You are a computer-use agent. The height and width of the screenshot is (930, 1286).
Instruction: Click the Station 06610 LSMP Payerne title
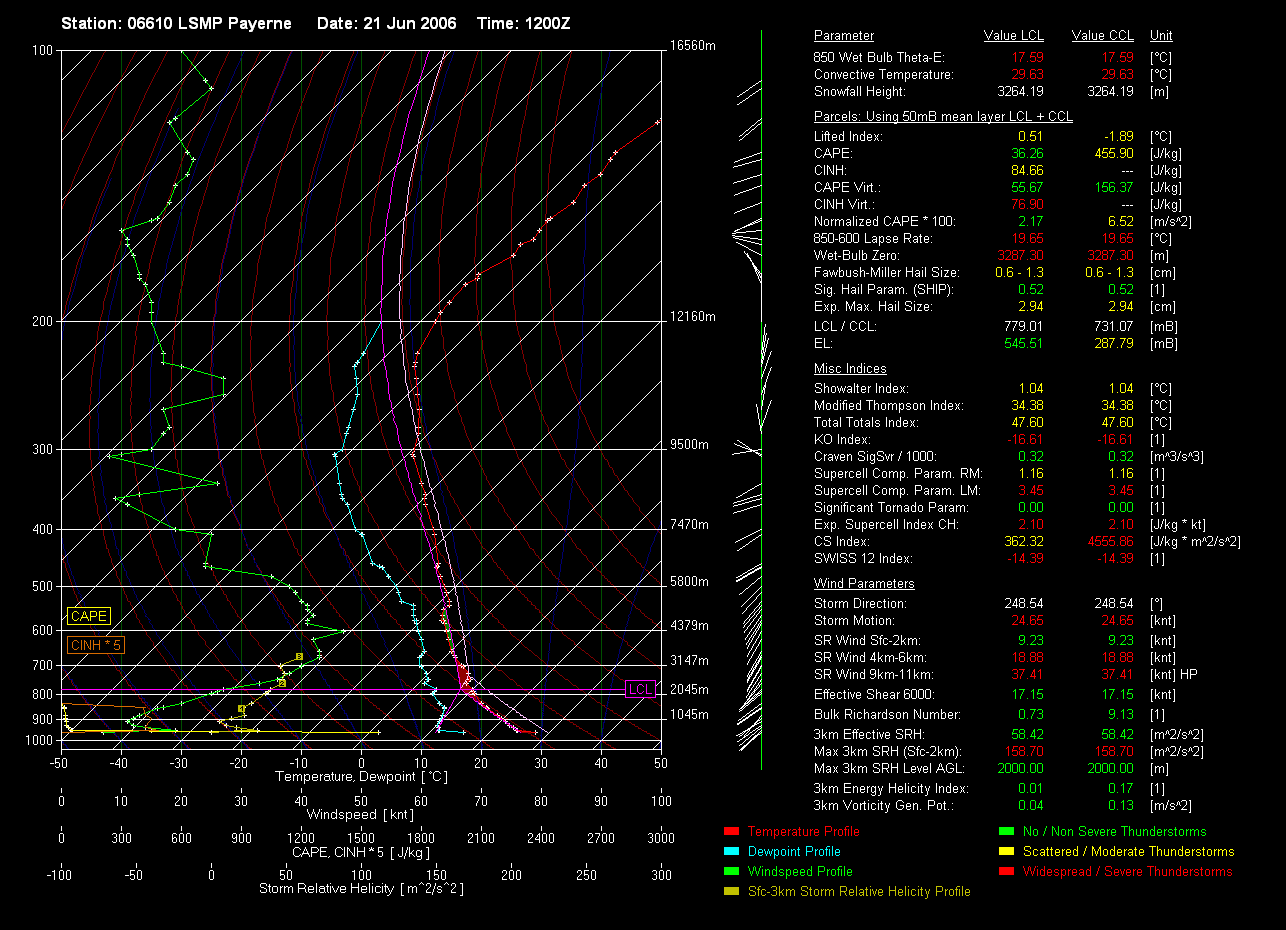(x=176, y=23)
